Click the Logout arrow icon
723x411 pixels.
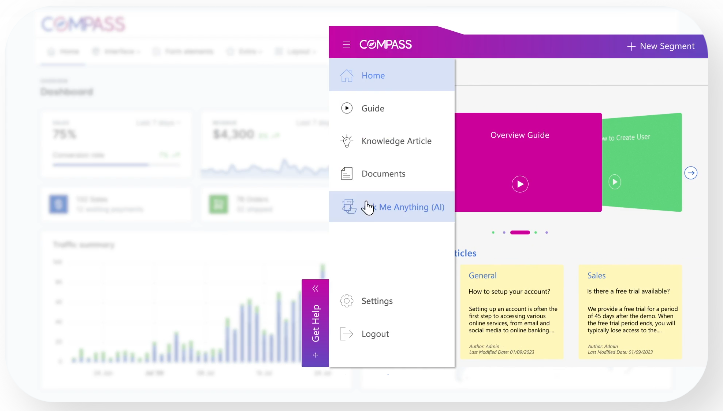(x=346, y=334)
